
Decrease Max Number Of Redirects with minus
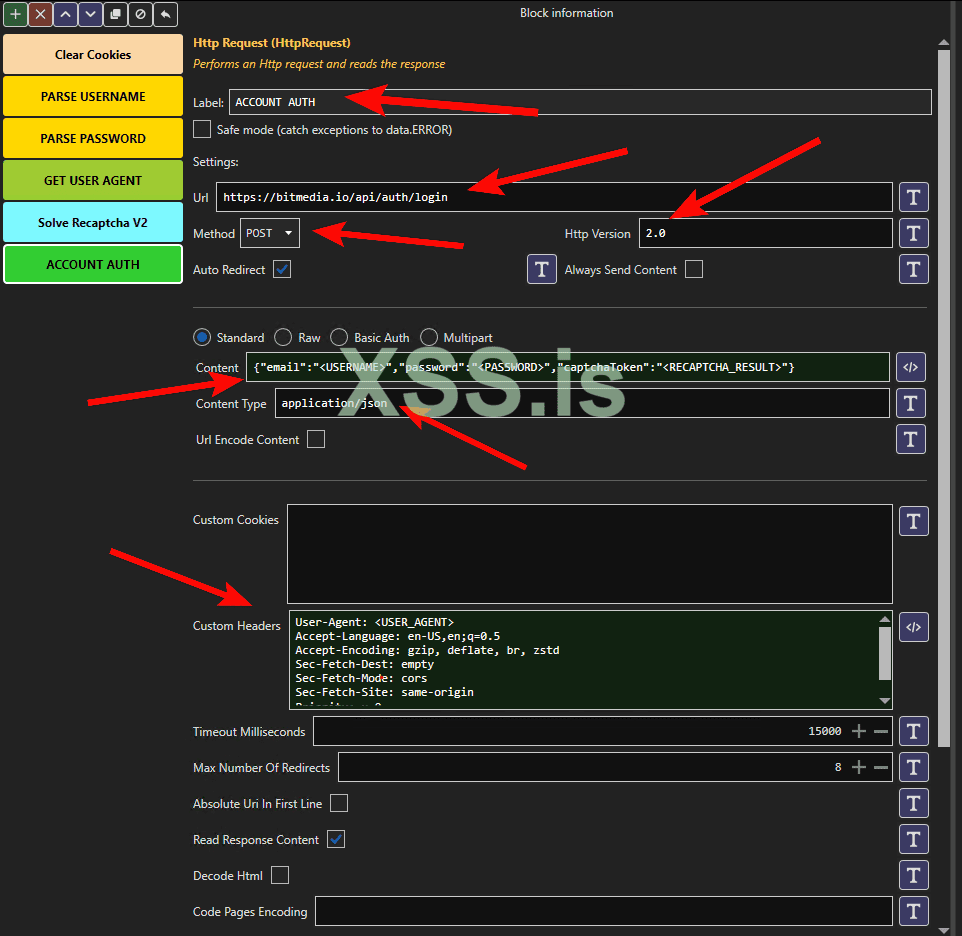pos(881,767)
